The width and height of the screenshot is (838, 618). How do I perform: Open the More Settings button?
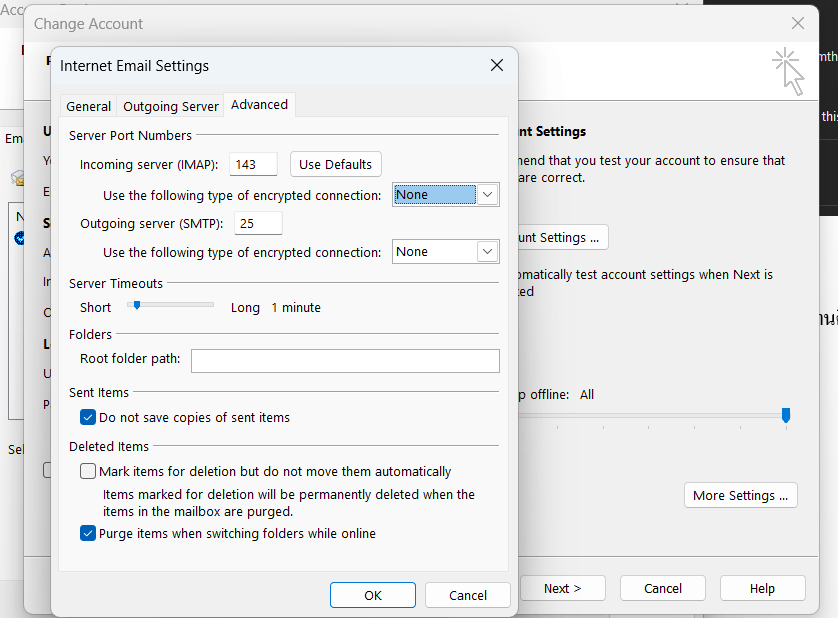740,495
